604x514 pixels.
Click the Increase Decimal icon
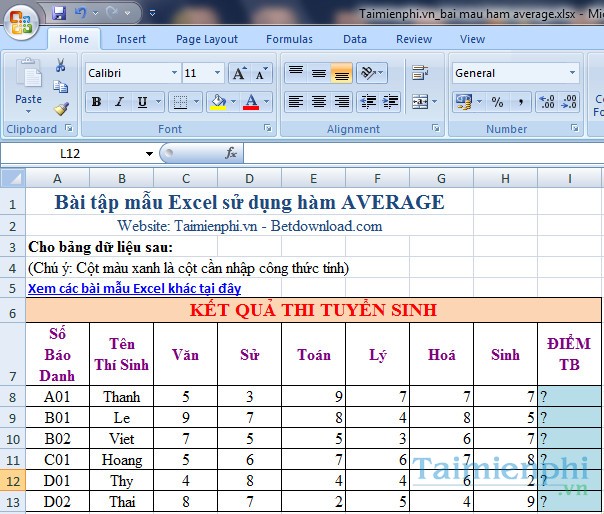[545, 102]
